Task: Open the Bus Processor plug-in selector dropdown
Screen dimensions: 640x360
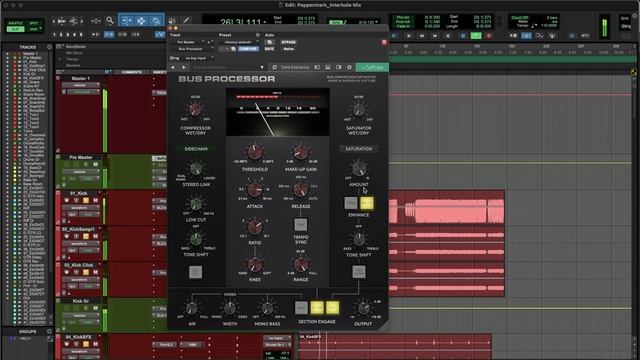Action: (x=192, y=49)
